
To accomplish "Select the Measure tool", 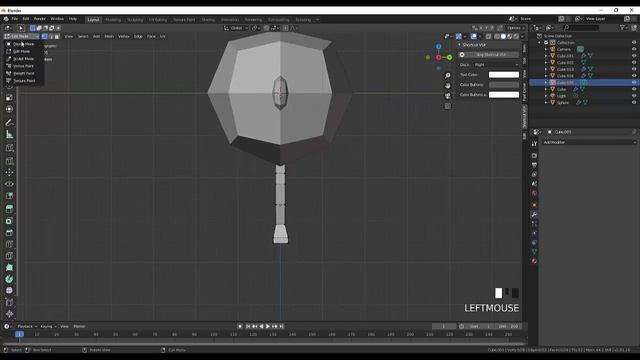I will [x=9, y=134].
